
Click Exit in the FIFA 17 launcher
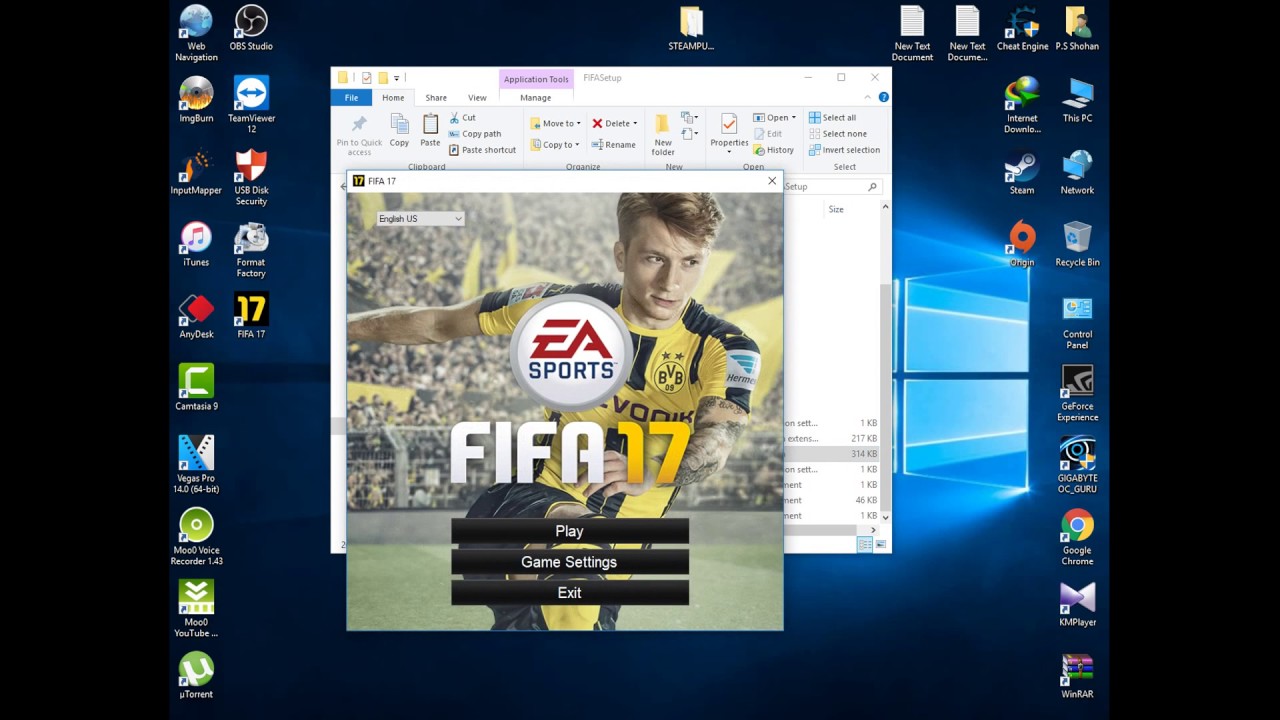coord(569,593)
